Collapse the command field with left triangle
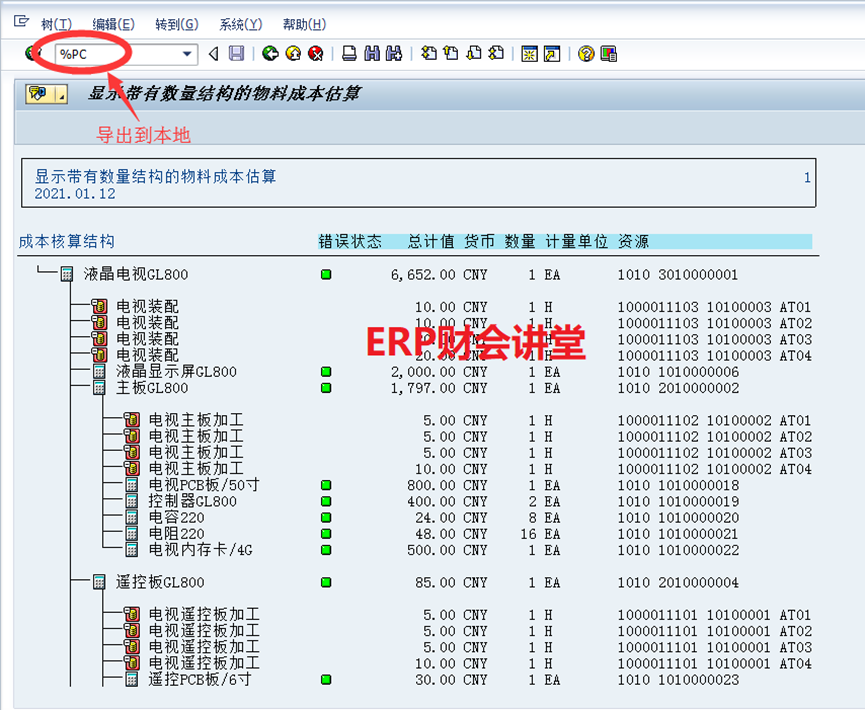The width and height of the screenshot is (865, 710). (x=213, y=54)
